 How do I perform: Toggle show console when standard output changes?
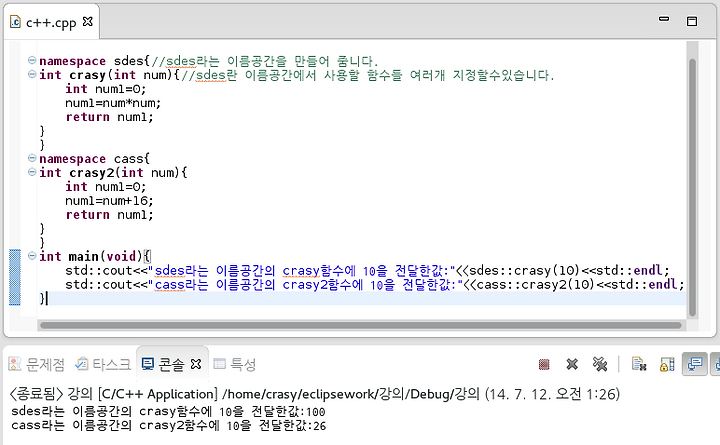click(x=694, y=365)
